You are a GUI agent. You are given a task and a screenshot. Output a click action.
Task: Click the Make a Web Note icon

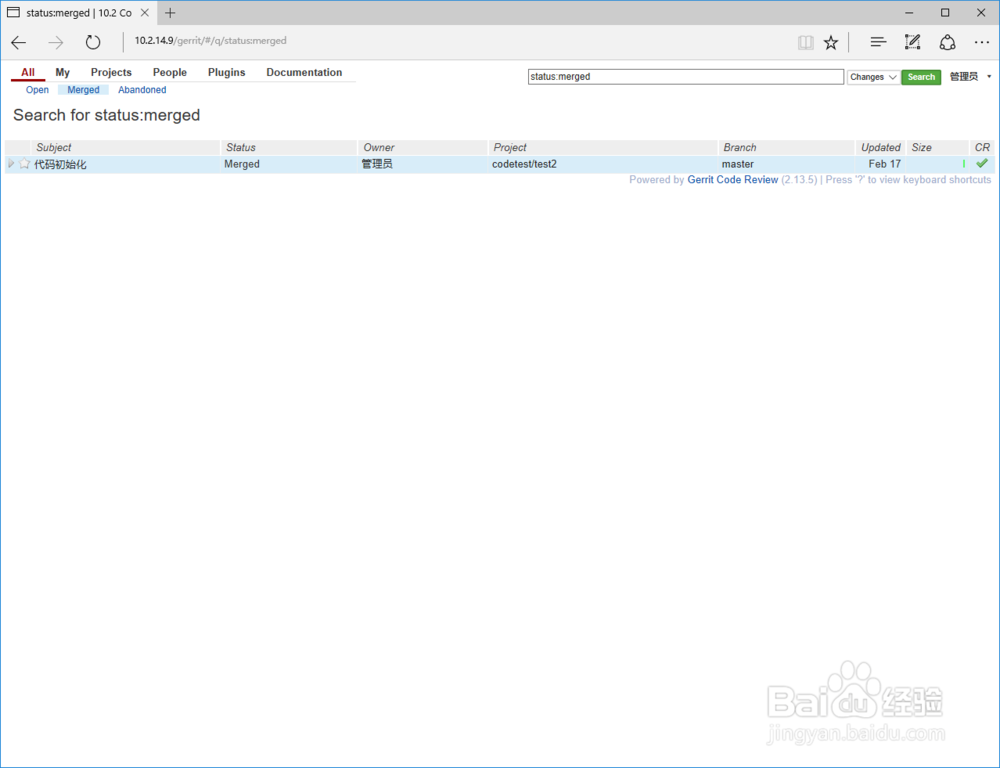coord(912,42)
